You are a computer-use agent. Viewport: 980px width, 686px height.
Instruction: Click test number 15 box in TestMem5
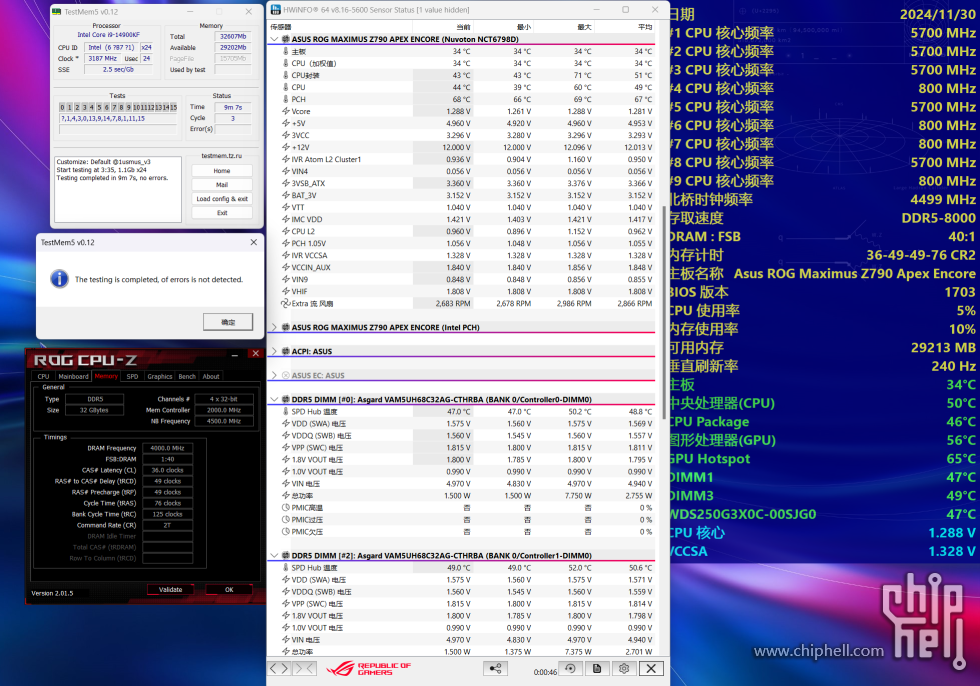[173, 107]
